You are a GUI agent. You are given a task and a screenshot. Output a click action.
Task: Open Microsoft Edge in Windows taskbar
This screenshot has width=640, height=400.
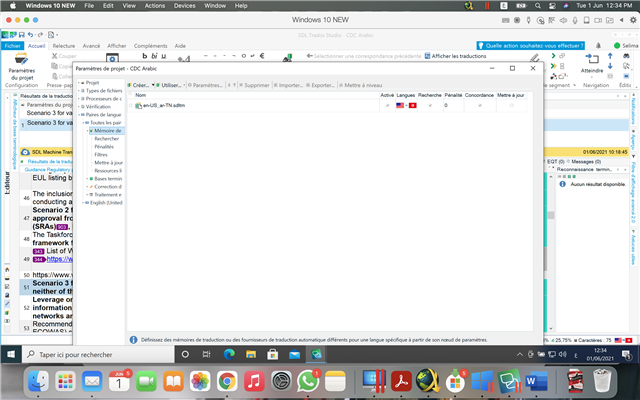click(229, 354)
